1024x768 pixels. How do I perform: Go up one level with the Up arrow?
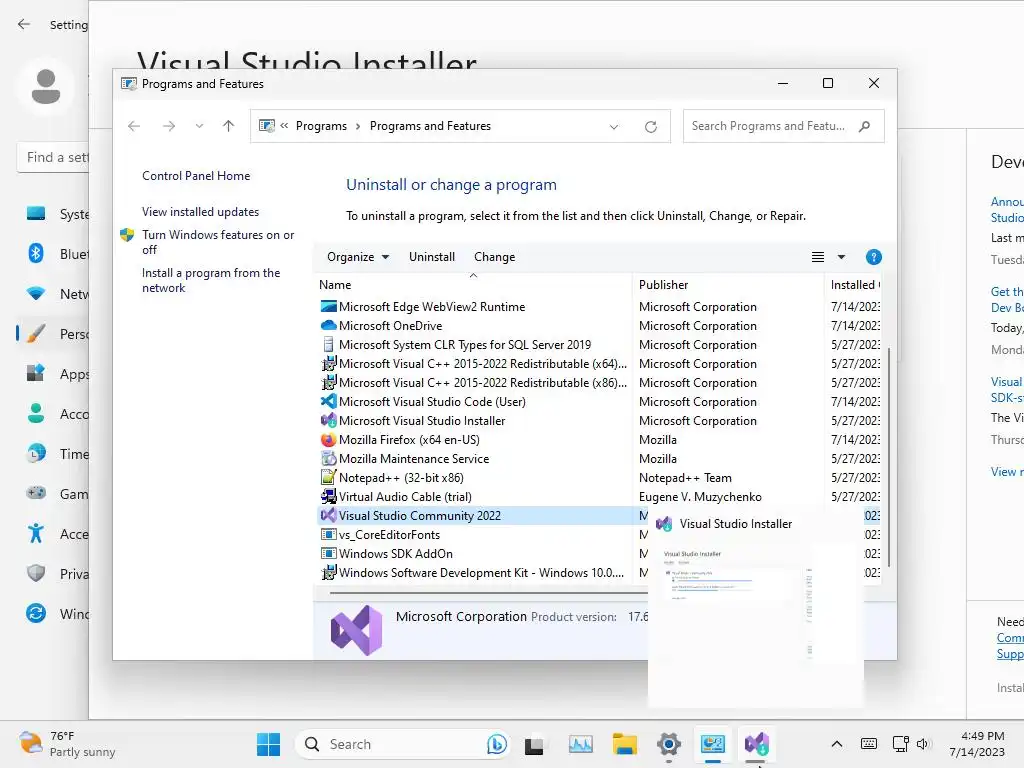click(x=228, y=126)
